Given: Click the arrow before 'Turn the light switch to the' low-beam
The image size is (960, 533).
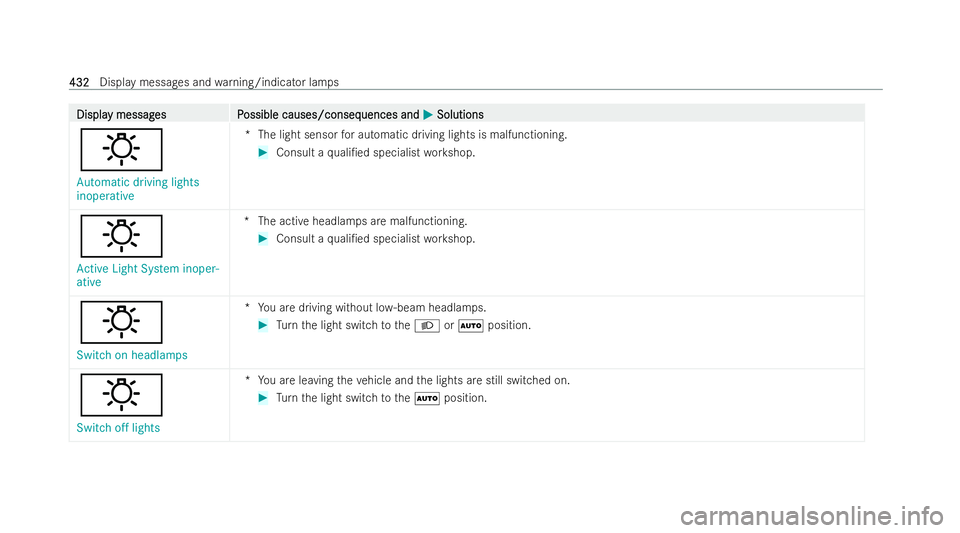Looking at the screenshot, I should [x=263, y=325].
